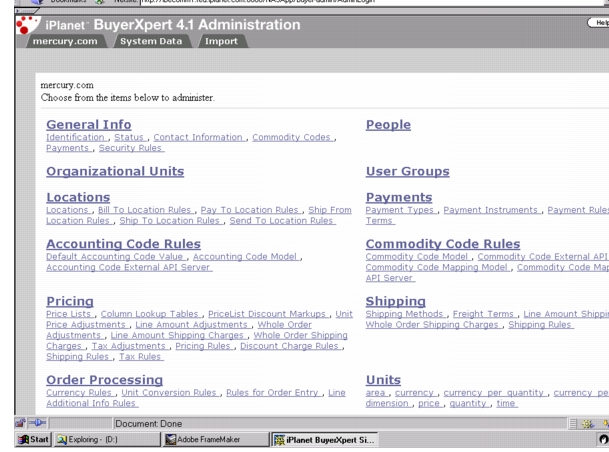The image size is (609, 452).
Task: Open the Terms link under Payments
Action: 379,221
